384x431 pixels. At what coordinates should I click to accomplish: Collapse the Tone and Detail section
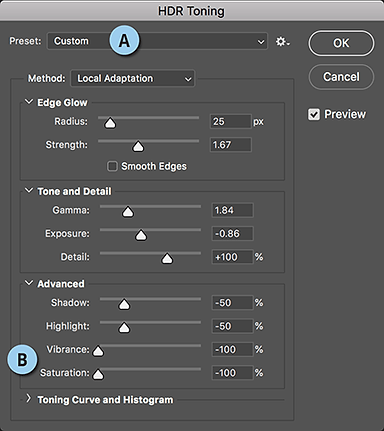(29, 190)
